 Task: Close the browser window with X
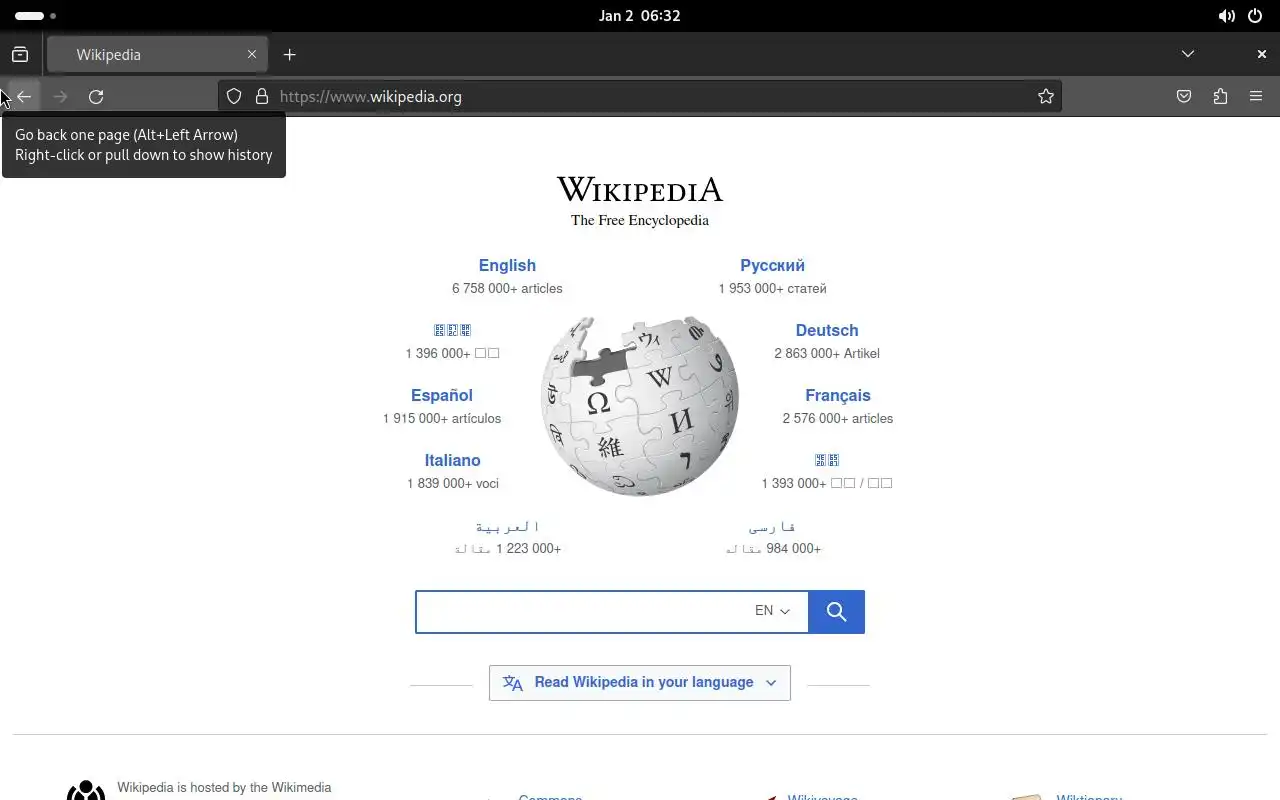click(x=1262, y=54)
